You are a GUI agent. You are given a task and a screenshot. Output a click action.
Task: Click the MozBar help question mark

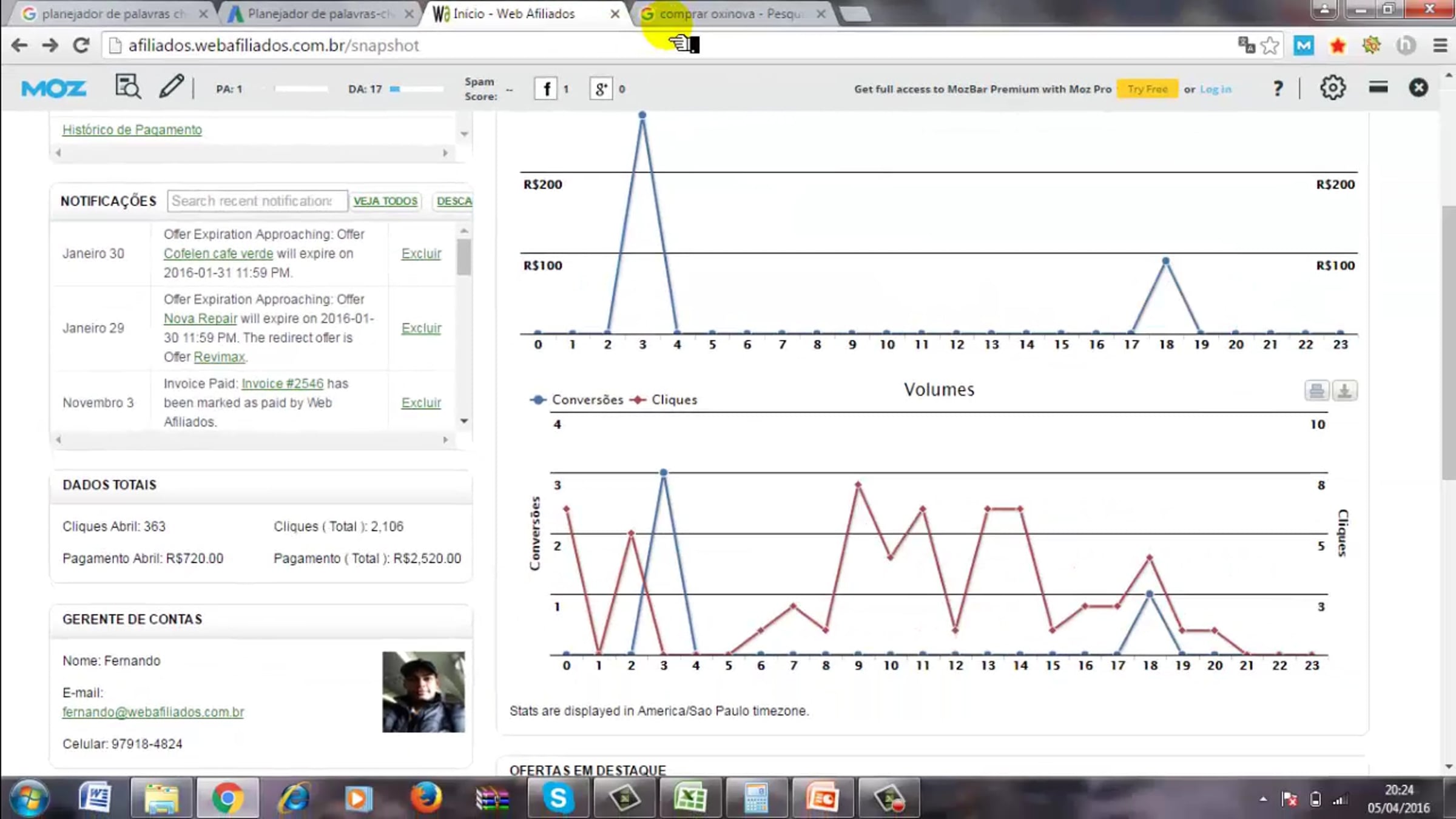pyautogui.click(x=1278, y=89)
